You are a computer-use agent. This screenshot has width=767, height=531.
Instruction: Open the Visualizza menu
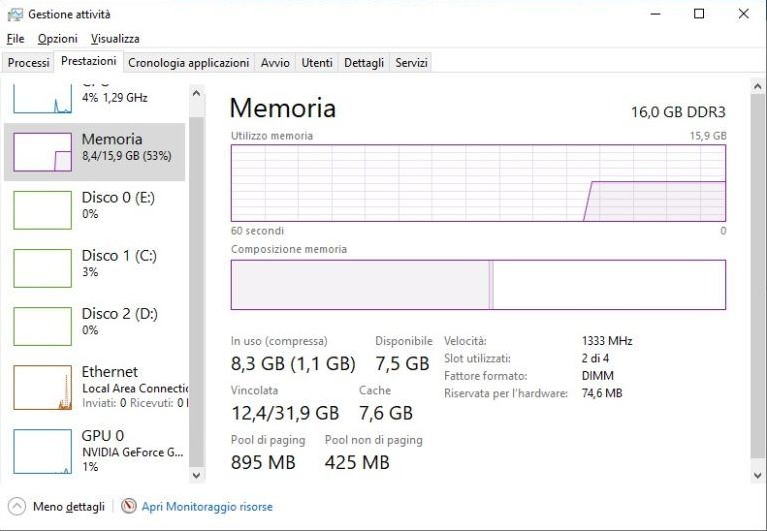pyautogui.click(x=115, y=38)
